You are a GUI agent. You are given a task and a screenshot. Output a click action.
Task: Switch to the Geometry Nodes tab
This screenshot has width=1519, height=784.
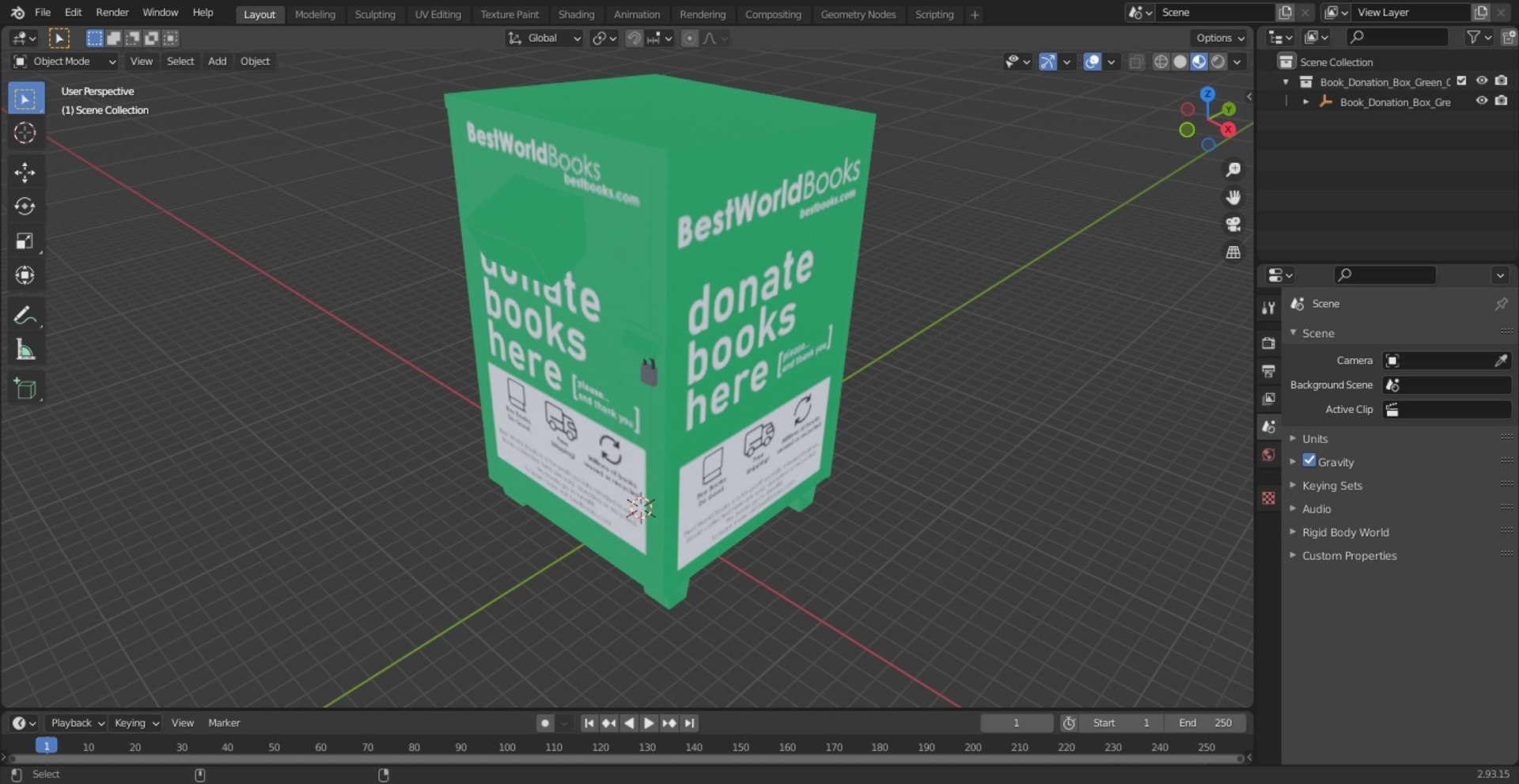(858, 14)
